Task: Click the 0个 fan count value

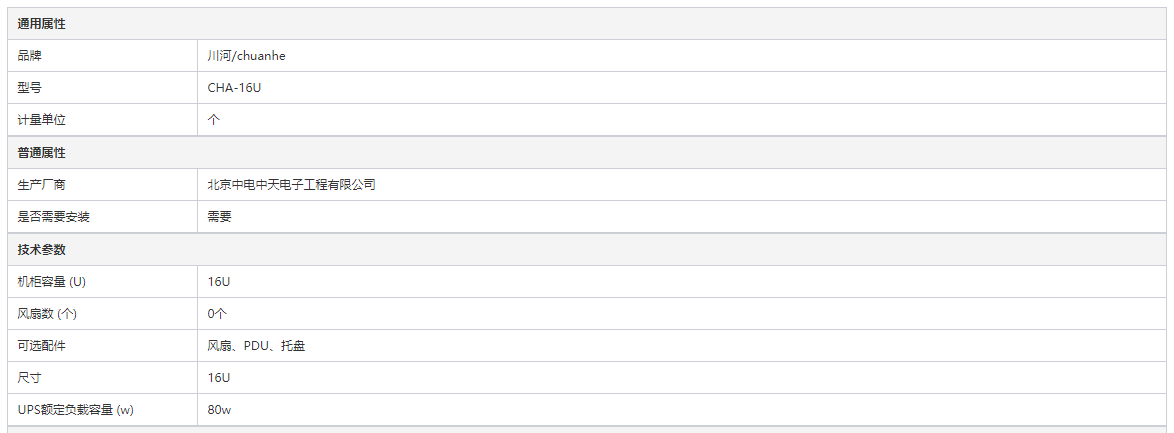Action: coord(216,314)
